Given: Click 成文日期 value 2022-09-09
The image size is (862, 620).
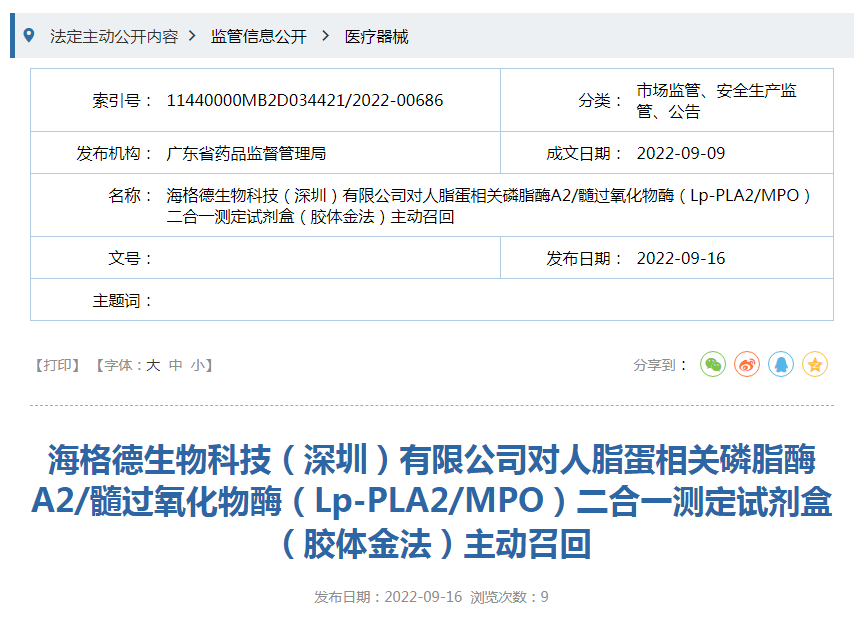Looking at the screenshot, I should 681,153.
